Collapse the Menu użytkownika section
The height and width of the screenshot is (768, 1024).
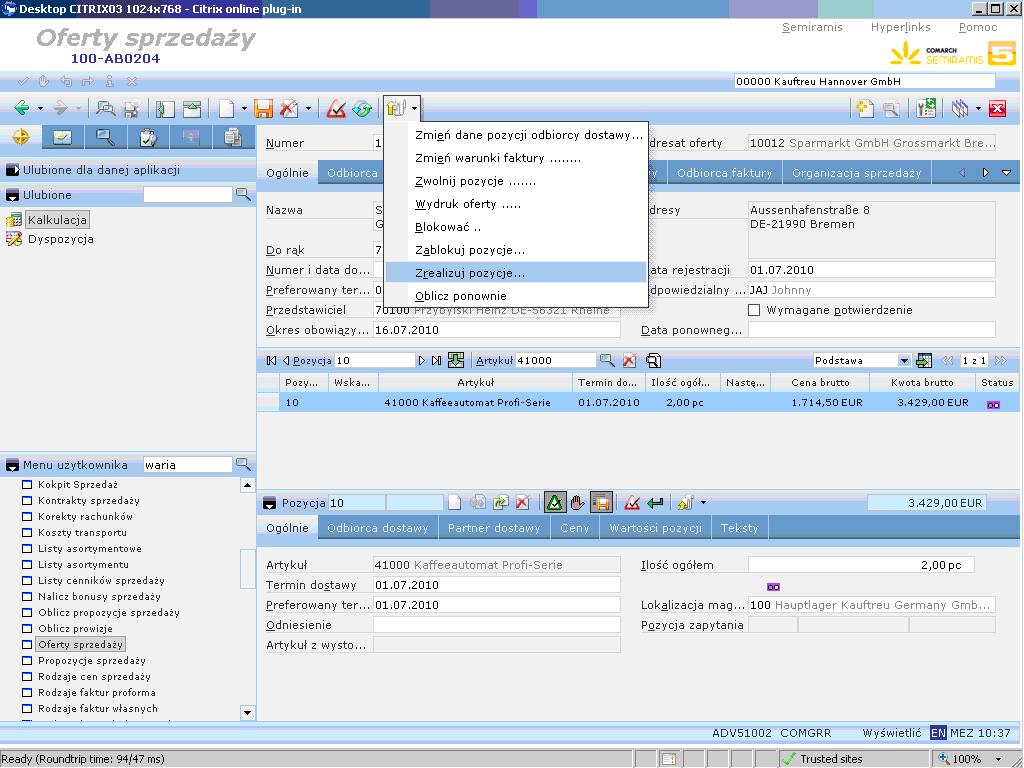12,466
